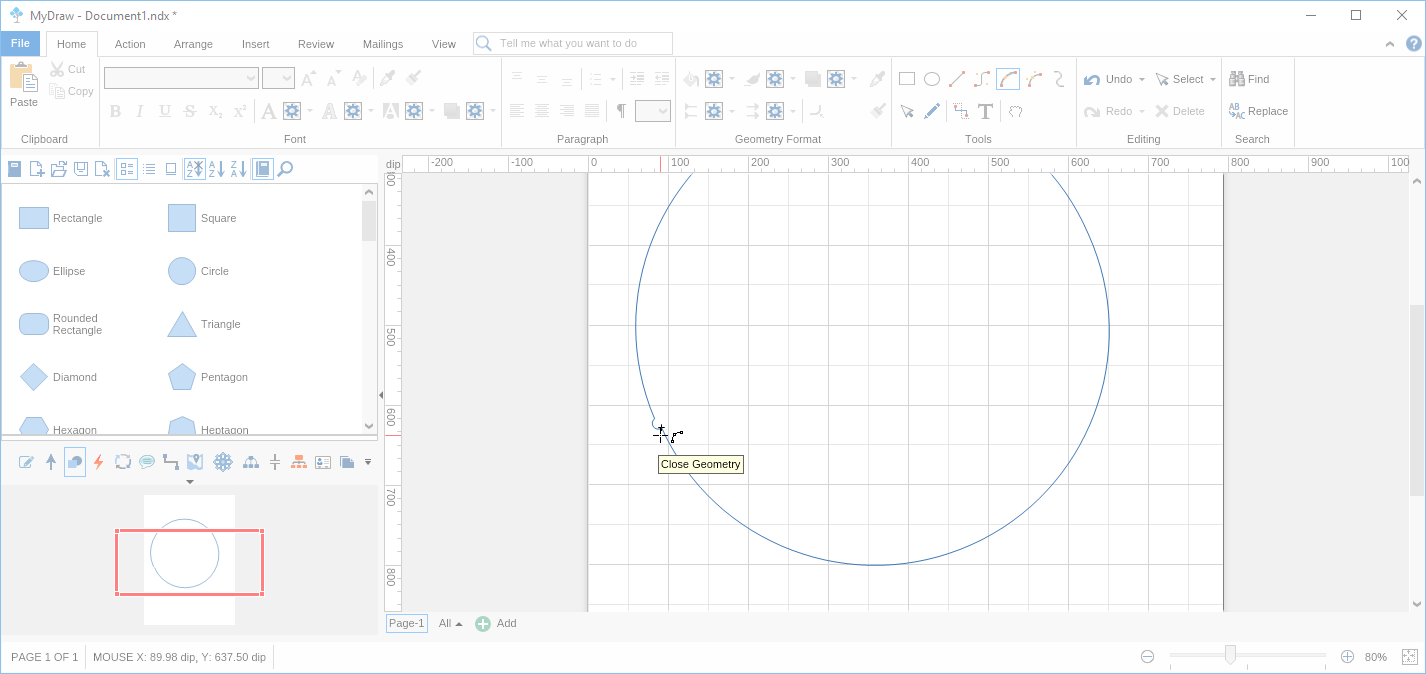Click the new library icon in library toolbar
This screenshot has width=1426, height=674.
37,169
